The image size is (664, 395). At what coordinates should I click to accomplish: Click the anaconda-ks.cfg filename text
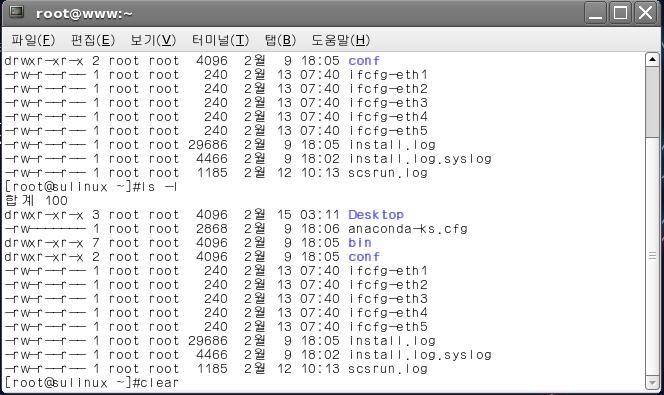click(x=408, y=229)
